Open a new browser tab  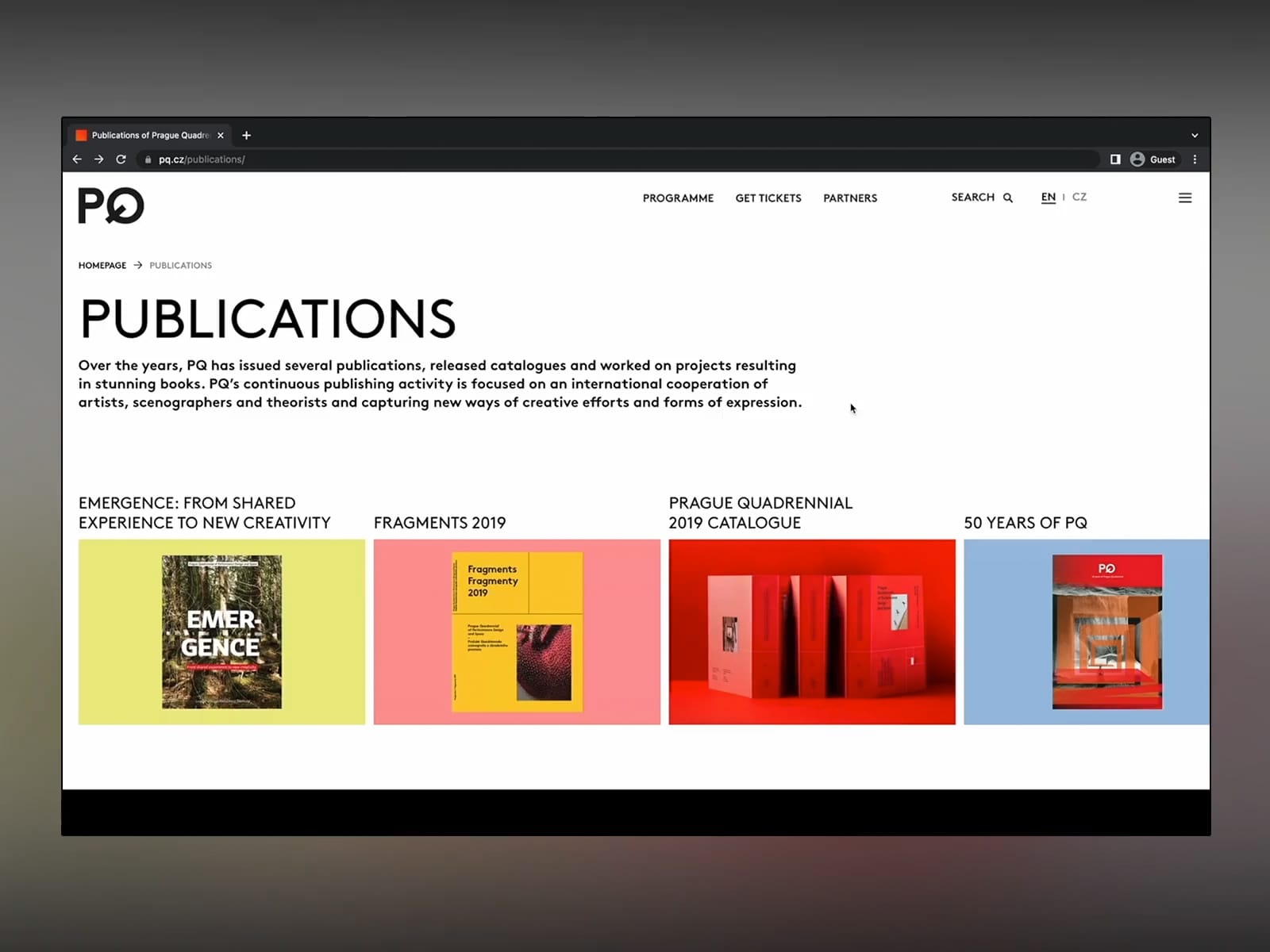(x=247, y=136)
